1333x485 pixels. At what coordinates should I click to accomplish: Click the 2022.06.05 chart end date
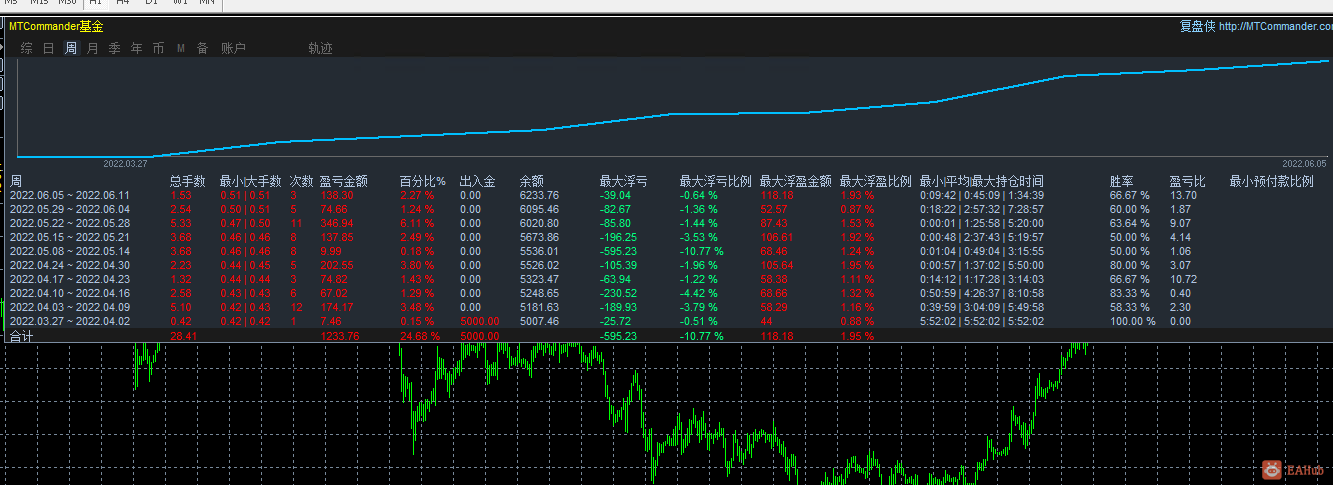pos(1304,162)
